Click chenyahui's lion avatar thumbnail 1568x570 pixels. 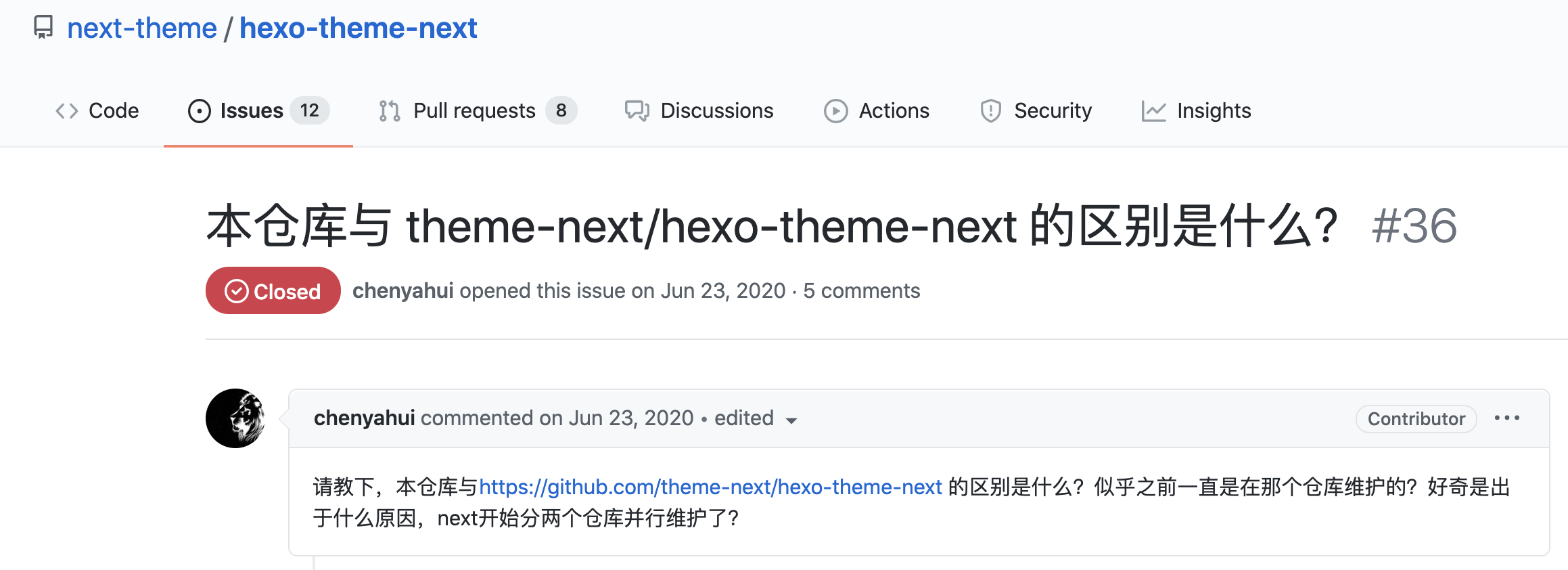coord(235,418)
